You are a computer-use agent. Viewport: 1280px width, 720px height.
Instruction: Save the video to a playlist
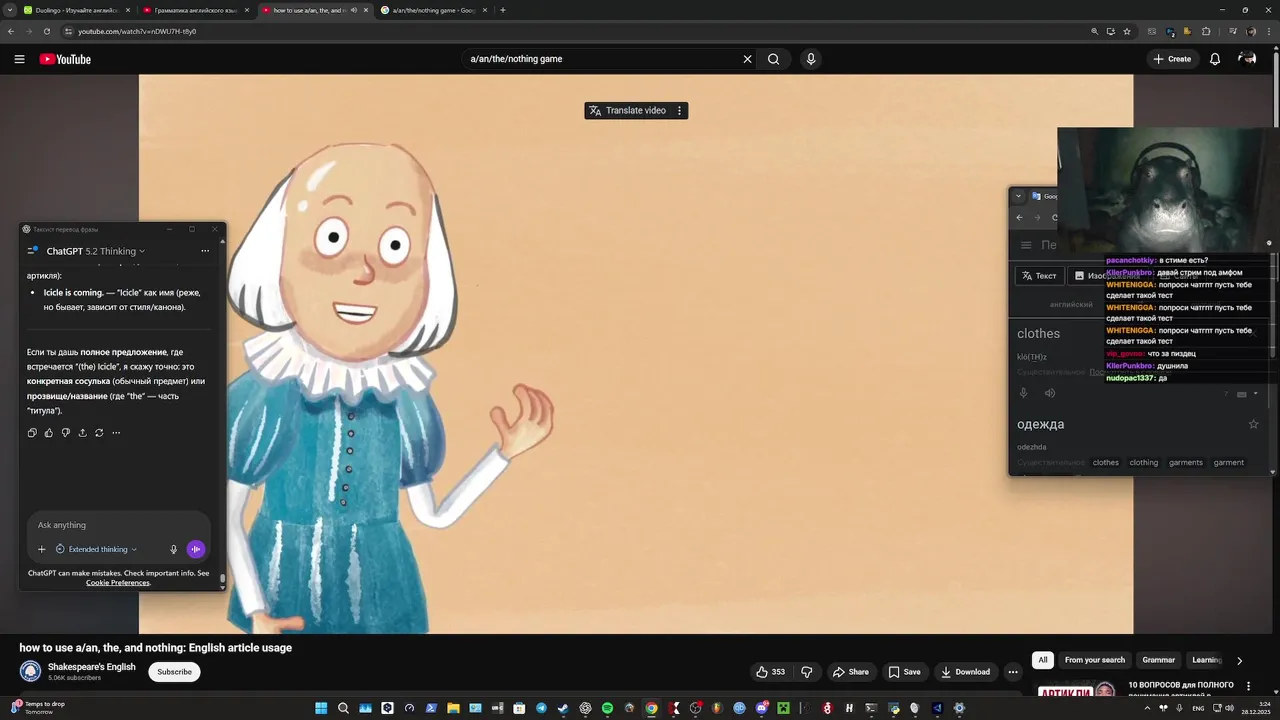904,672
